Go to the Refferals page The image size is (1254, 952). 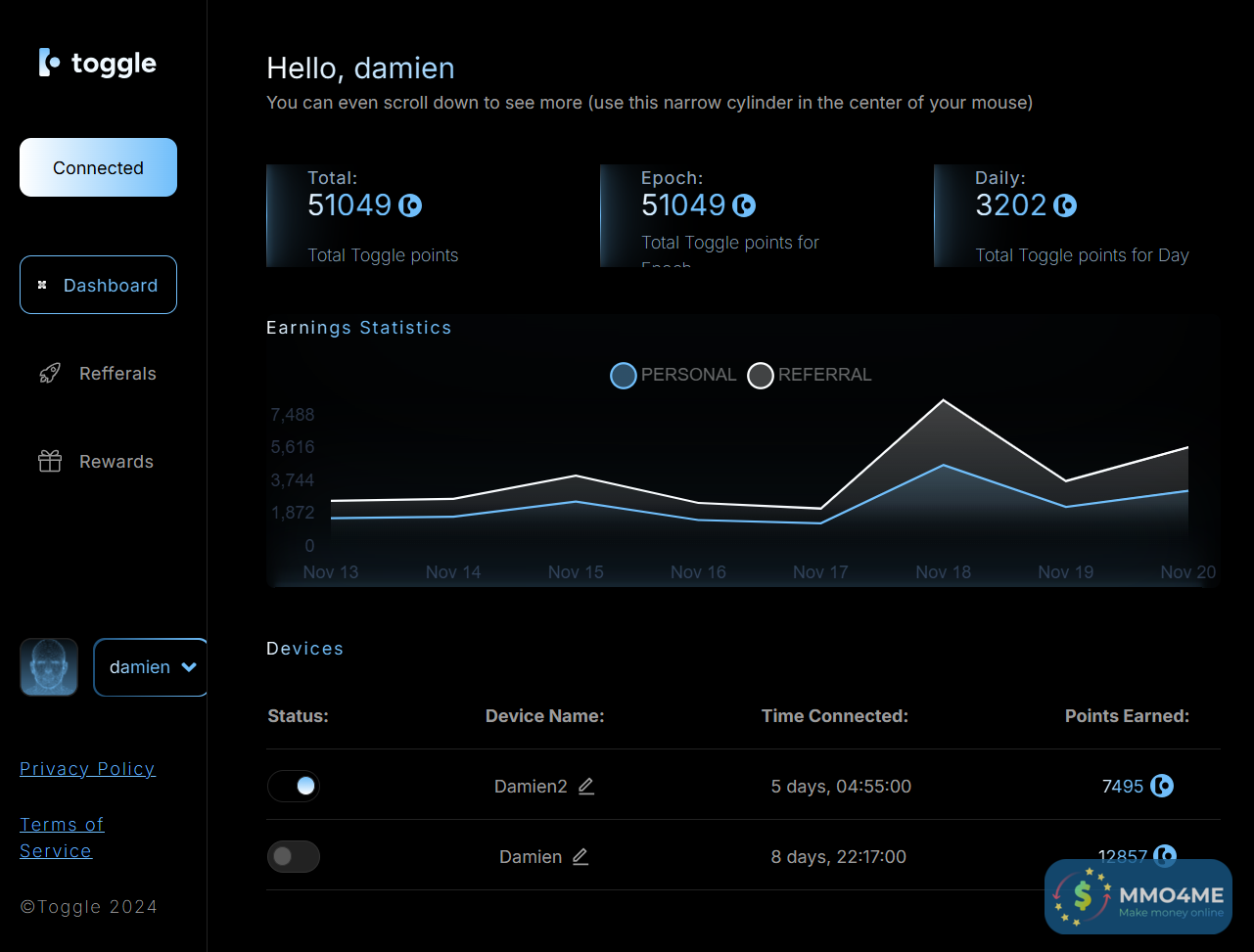click(98, 373)
